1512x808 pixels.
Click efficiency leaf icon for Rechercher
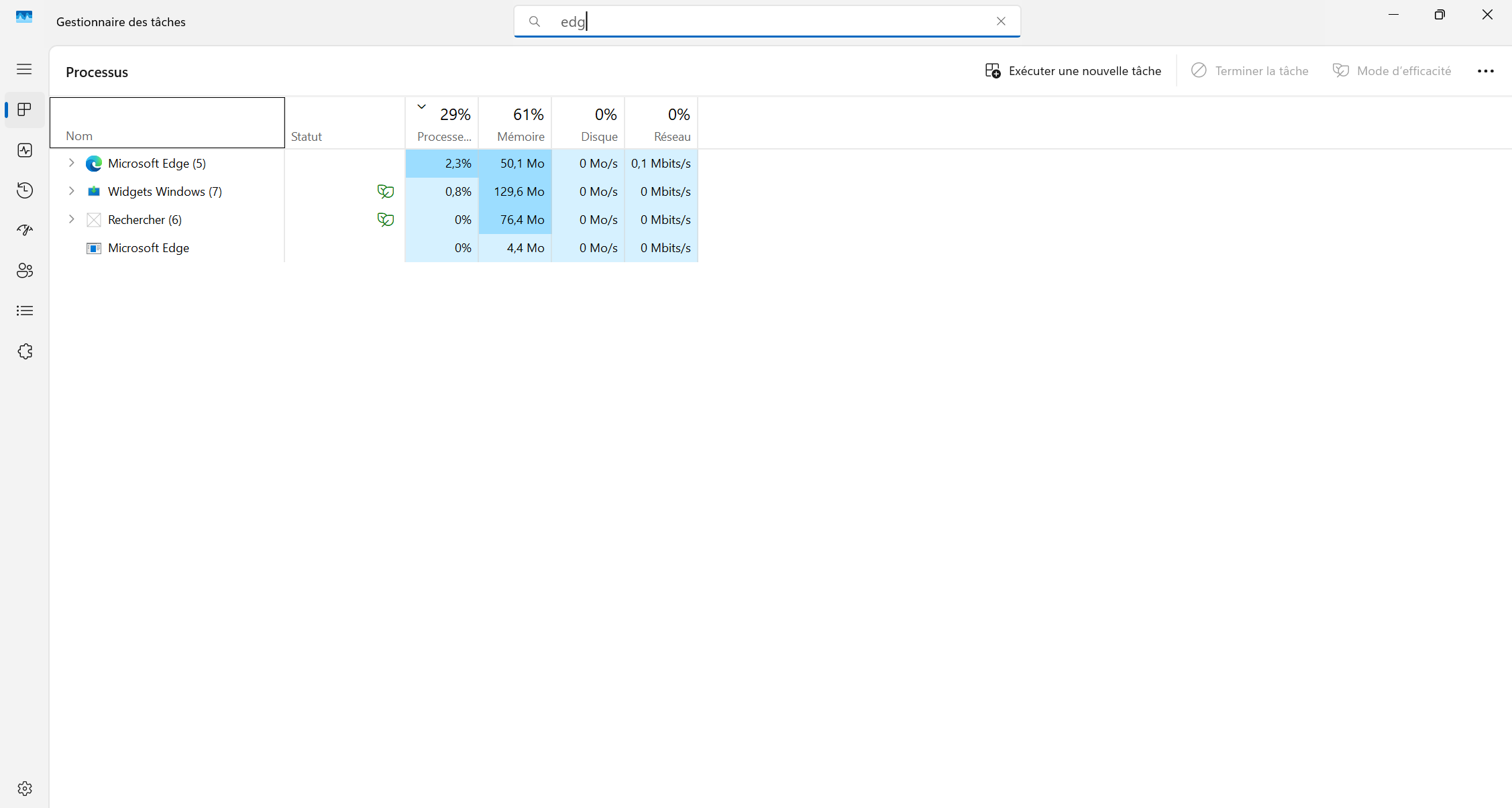(x=385, y=220)
